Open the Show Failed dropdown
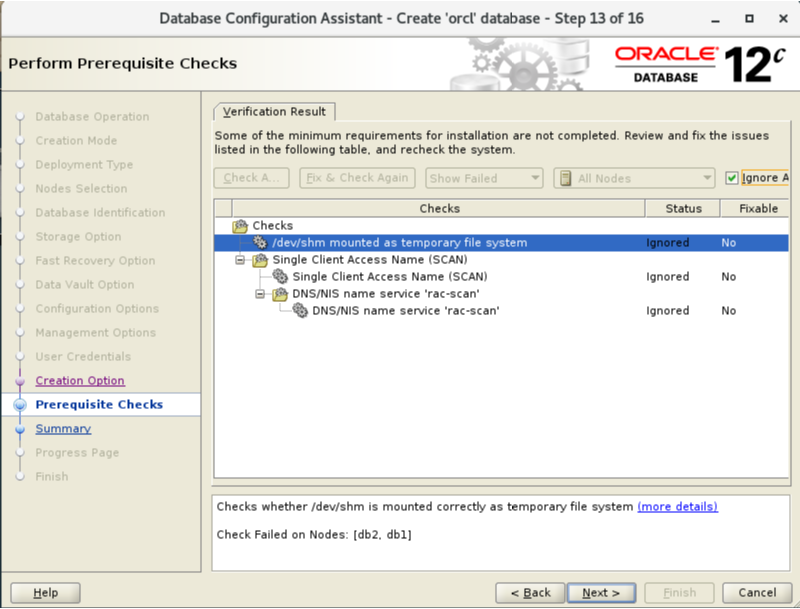The image size is (800, 609). pos(484,178)
